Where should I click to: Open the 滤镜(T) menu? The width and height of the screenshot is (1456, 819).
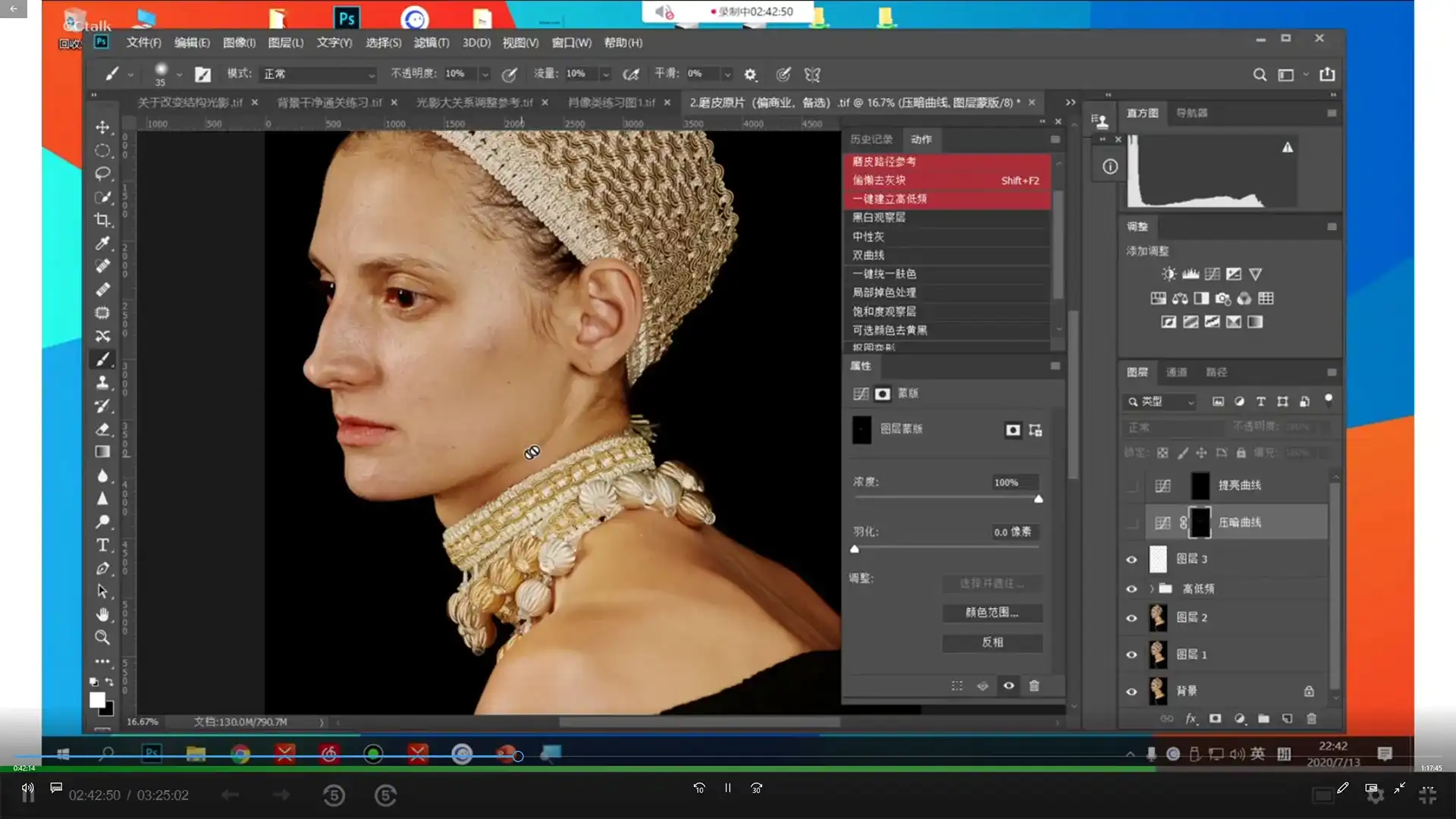pyautogui.click(x=431, y=42)
